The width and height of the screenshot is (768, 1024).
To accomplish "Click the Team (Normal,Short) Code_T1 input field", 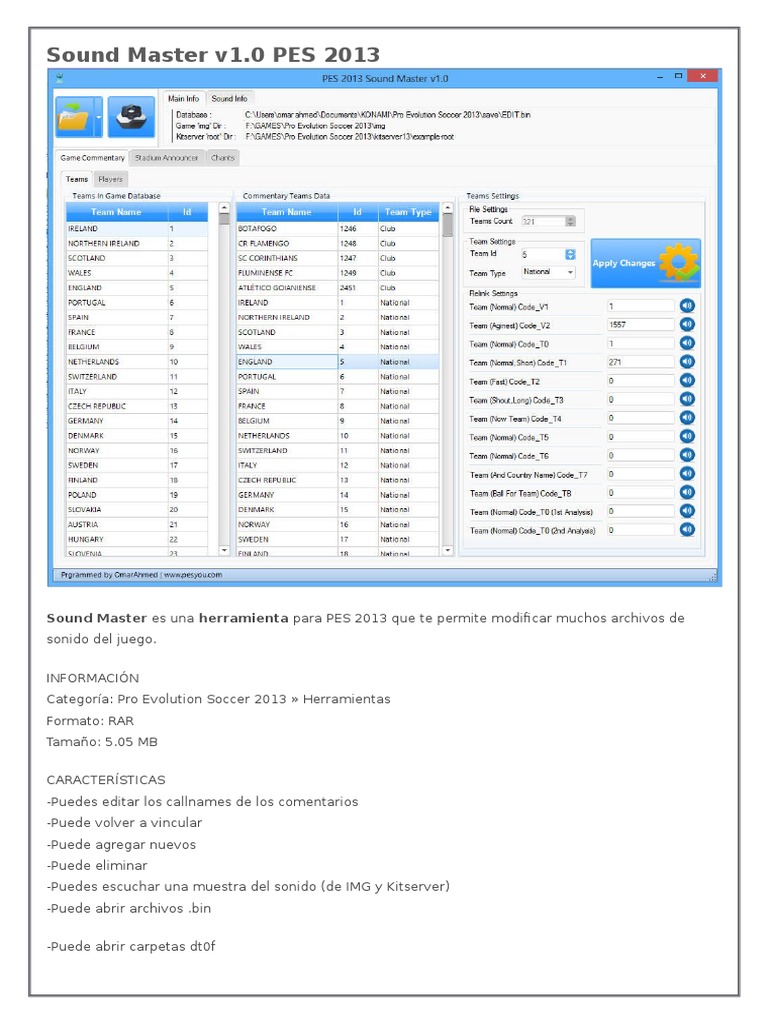I will 639,362.
